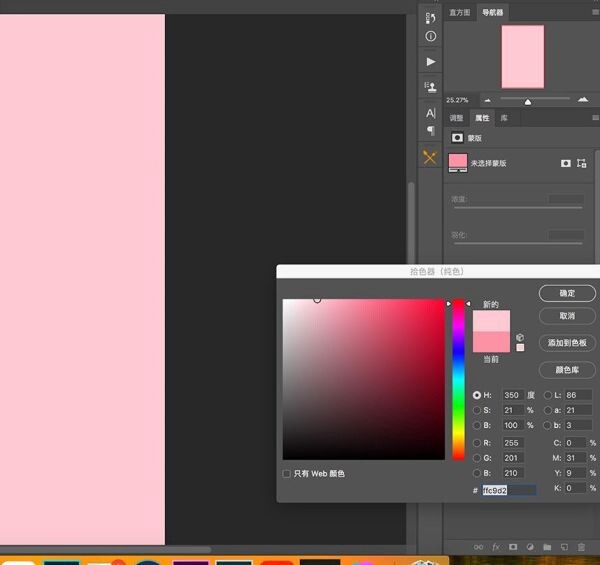Click the create new layer icon
600x565 pixels.
564,547
